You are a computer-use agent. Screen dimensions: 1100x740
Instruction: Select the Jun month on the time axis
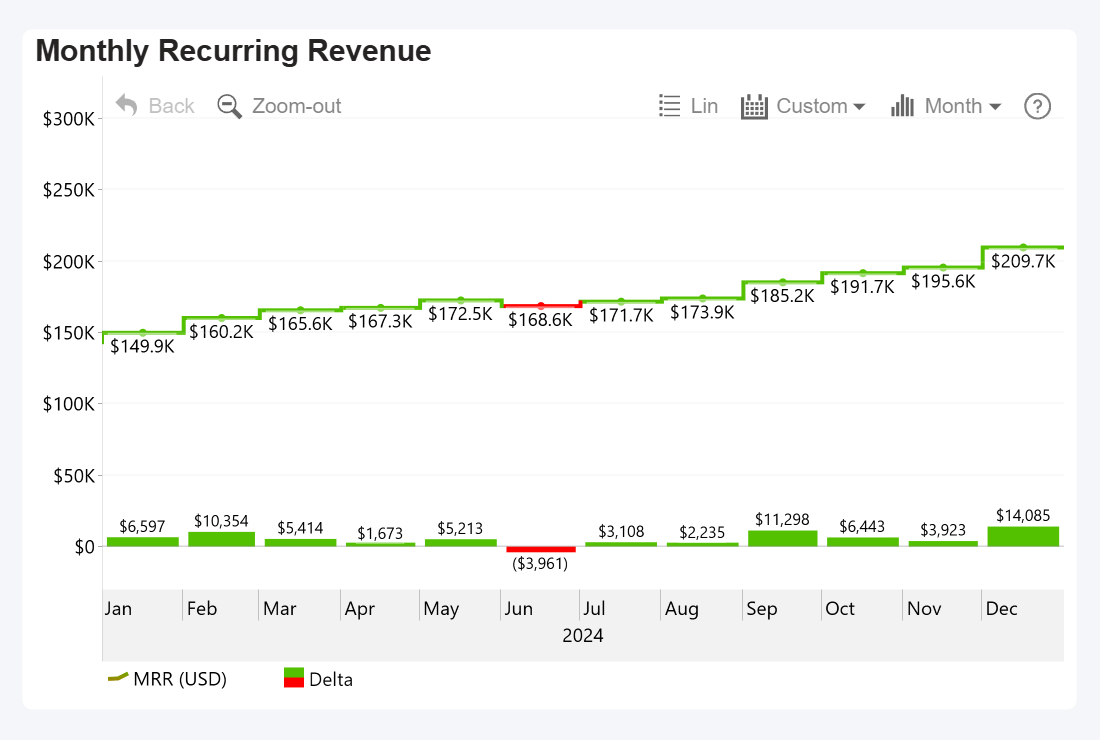(518, 608)
